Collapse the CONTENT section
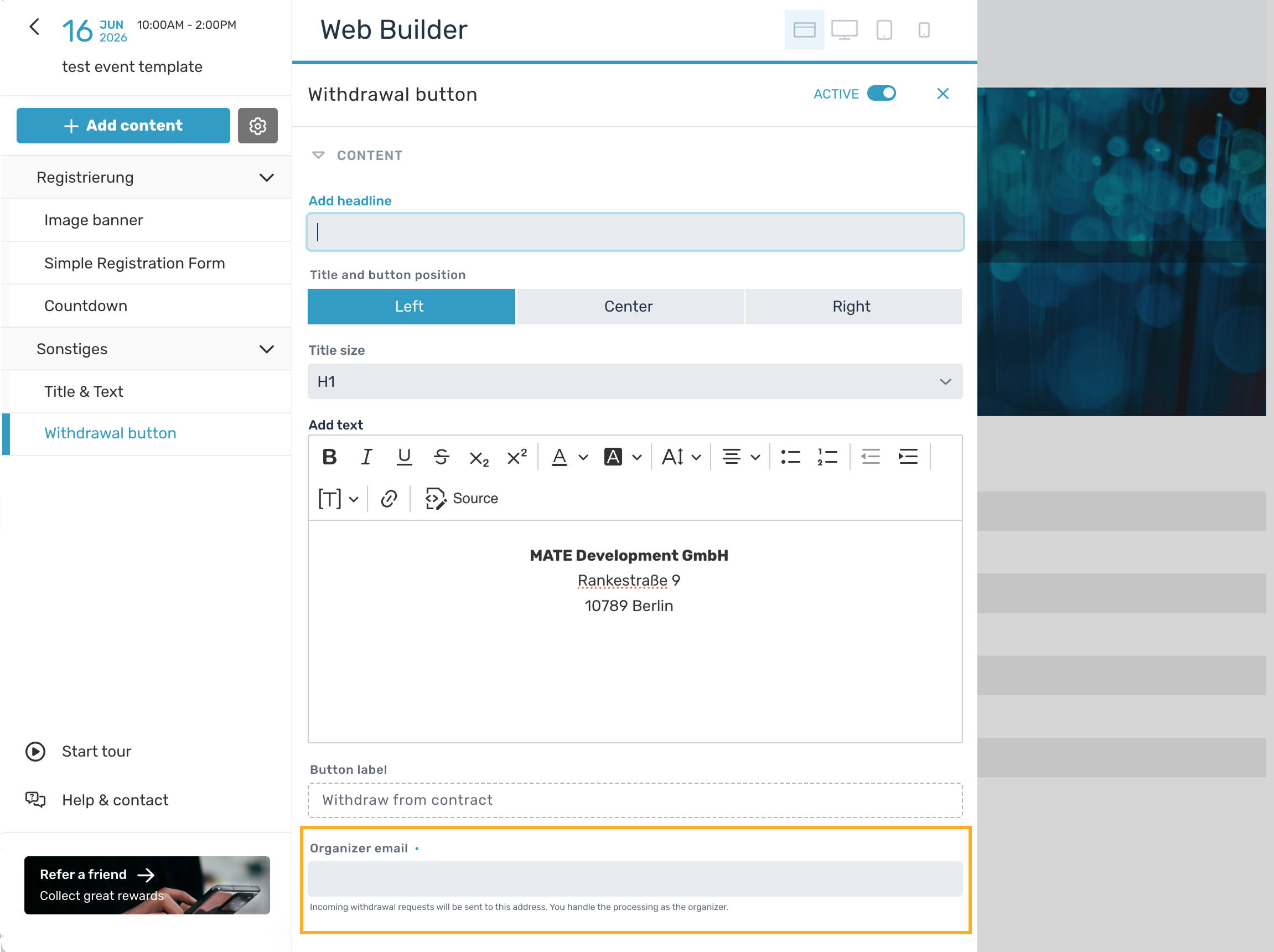This screenshot has height=952, width=1274. click(x=318, y=155)
